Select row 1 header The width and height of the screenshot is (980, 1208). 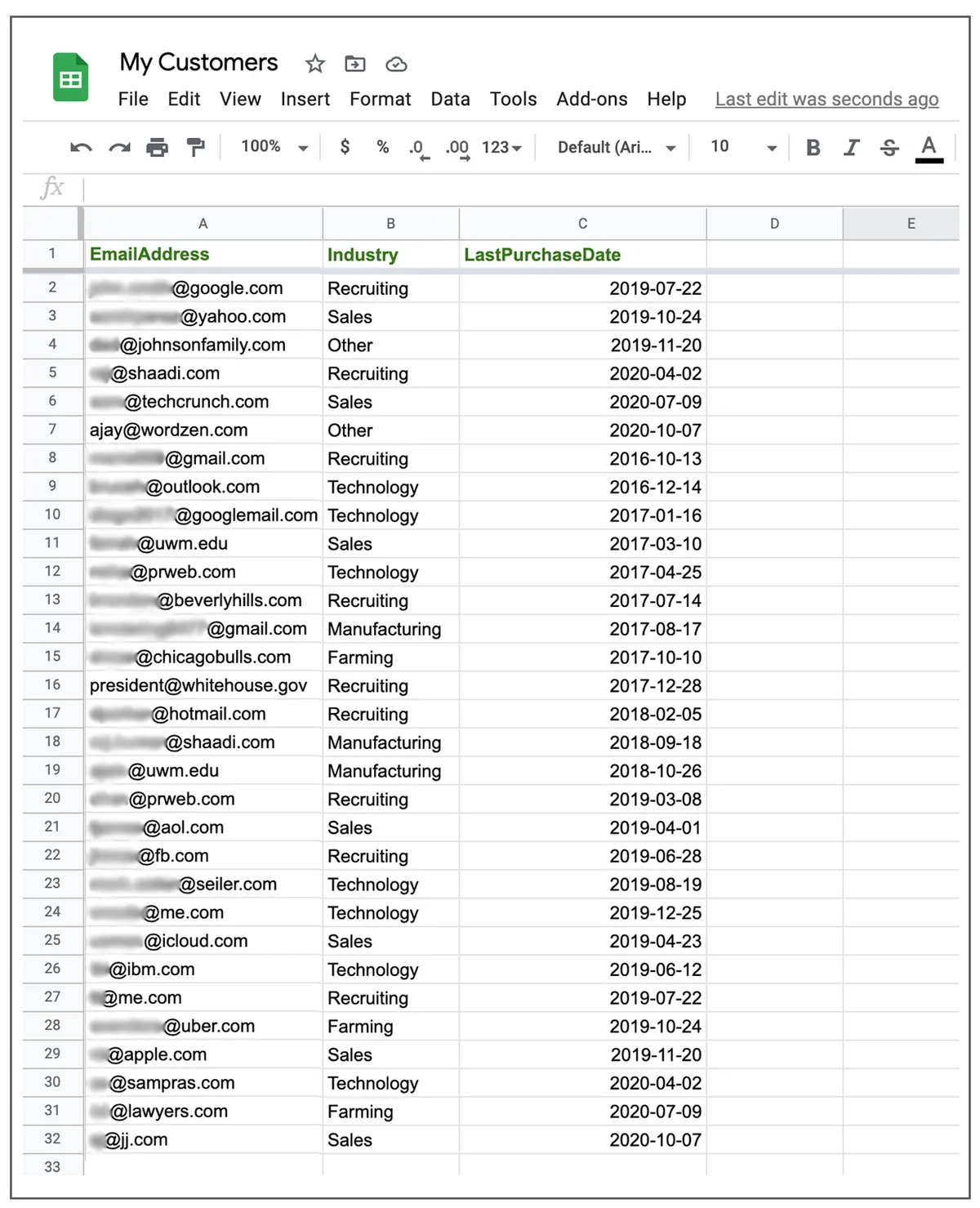coord(52,254)
